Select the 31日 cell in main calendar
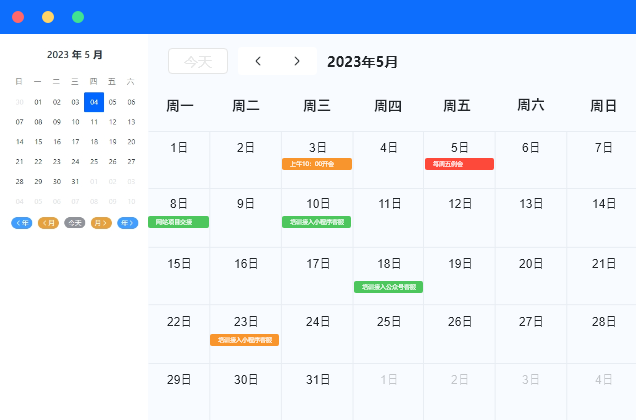This screenshot has width=636, height=420. (317, 380)
